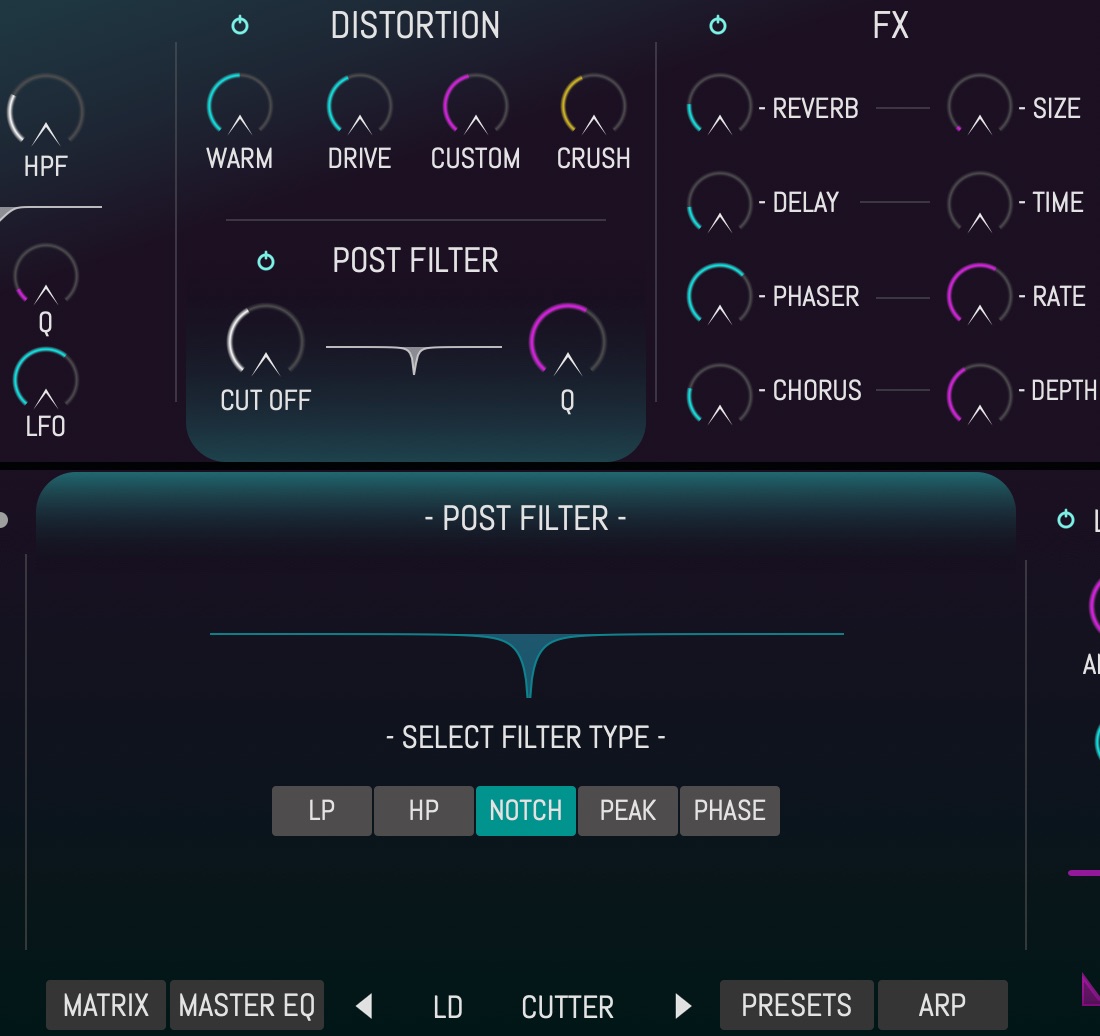
Task: Click the Post Filter CUT OFF knob
Action: [265, 341]
